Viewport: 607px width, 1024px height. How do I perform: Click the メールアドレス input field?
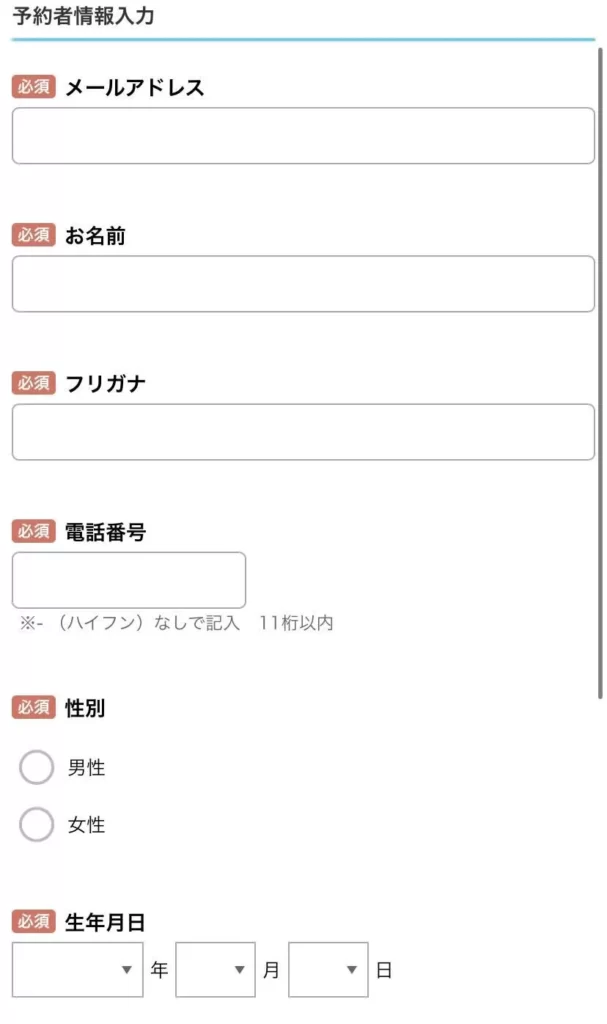click(303, 136)
